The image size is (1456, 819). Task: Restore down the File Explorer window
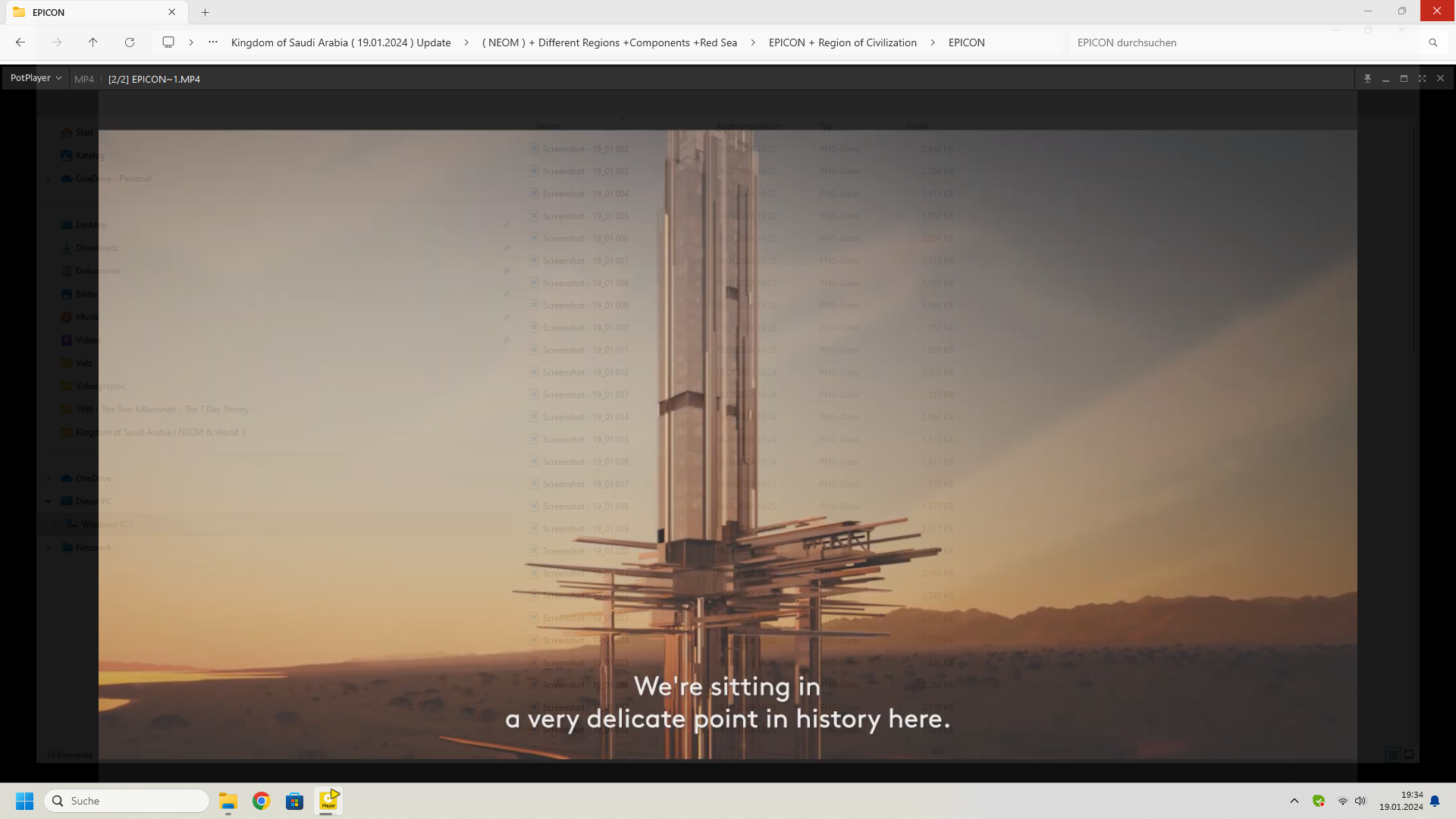click(x=1402, y=11)
